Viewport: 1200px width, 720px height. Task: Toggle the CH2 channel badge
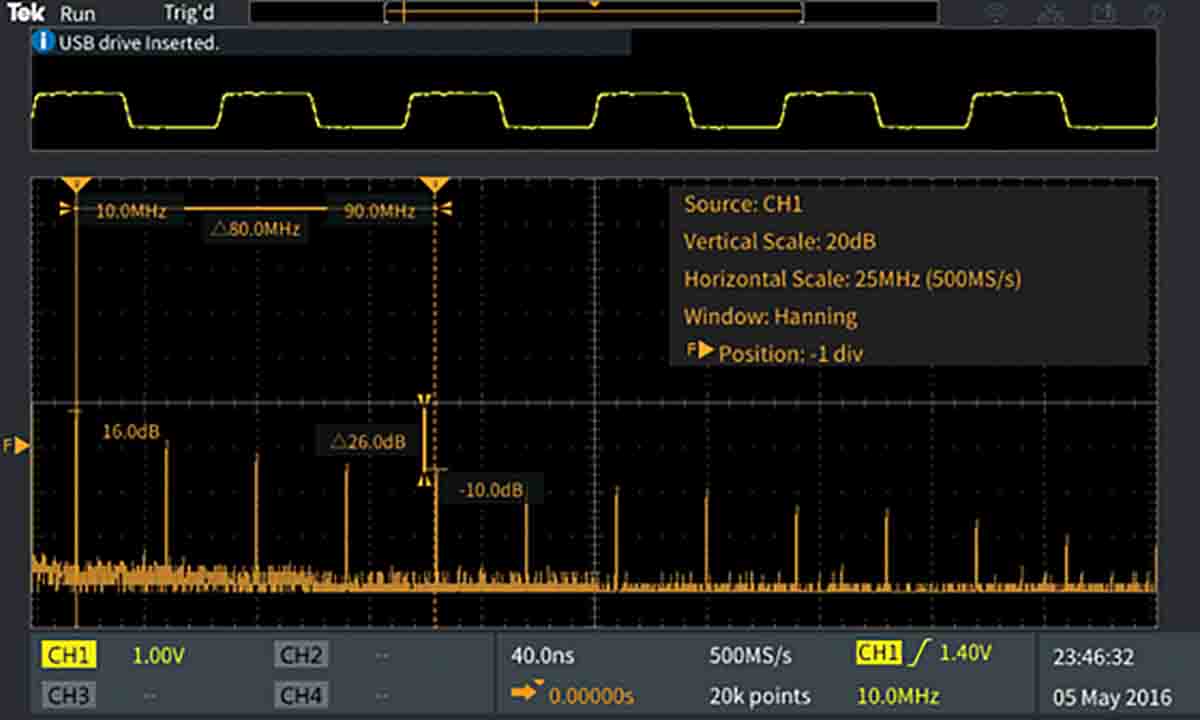tap(301, 656)
